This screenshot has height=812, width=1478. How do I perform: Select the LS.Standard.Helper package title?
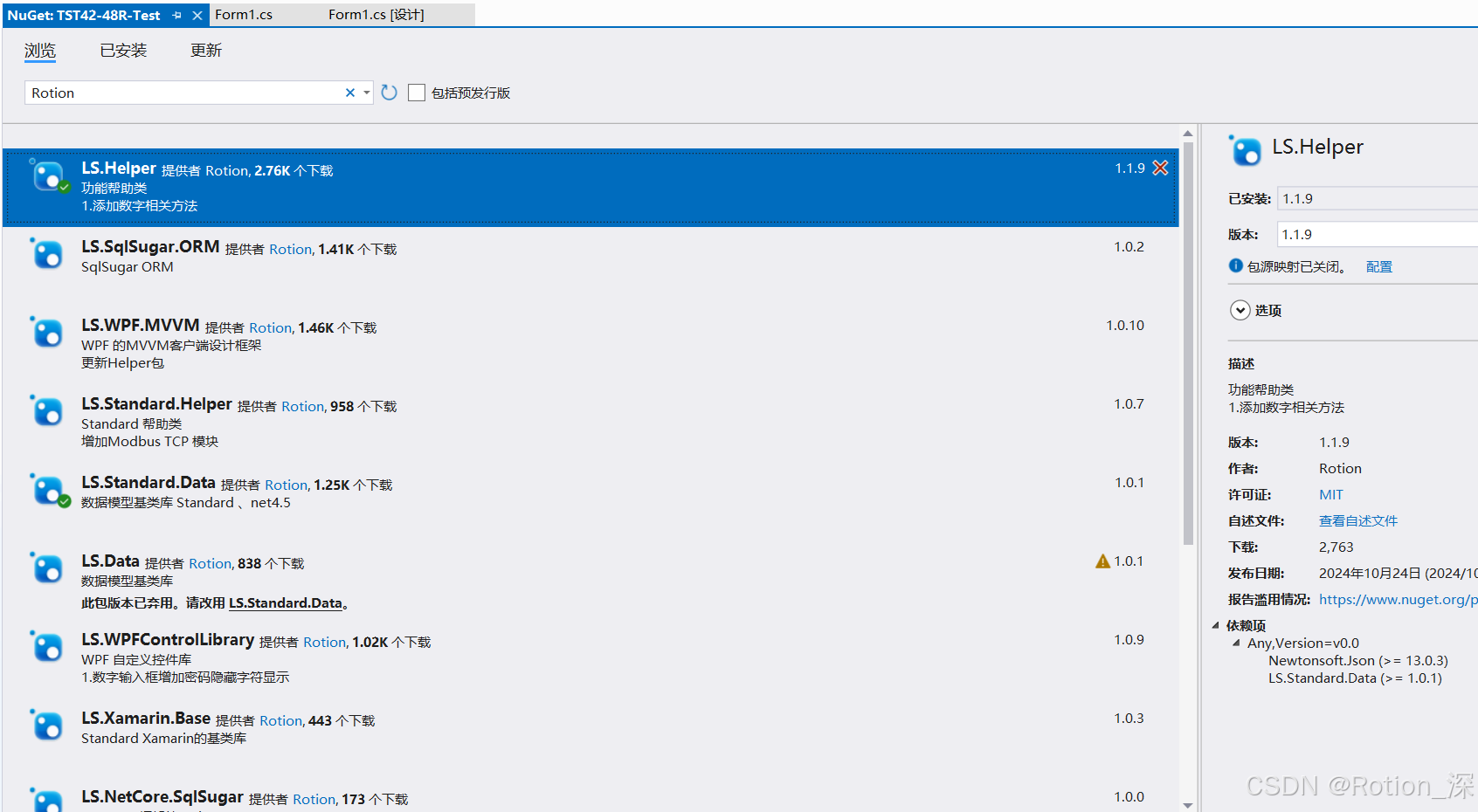(x=156, y=404)
